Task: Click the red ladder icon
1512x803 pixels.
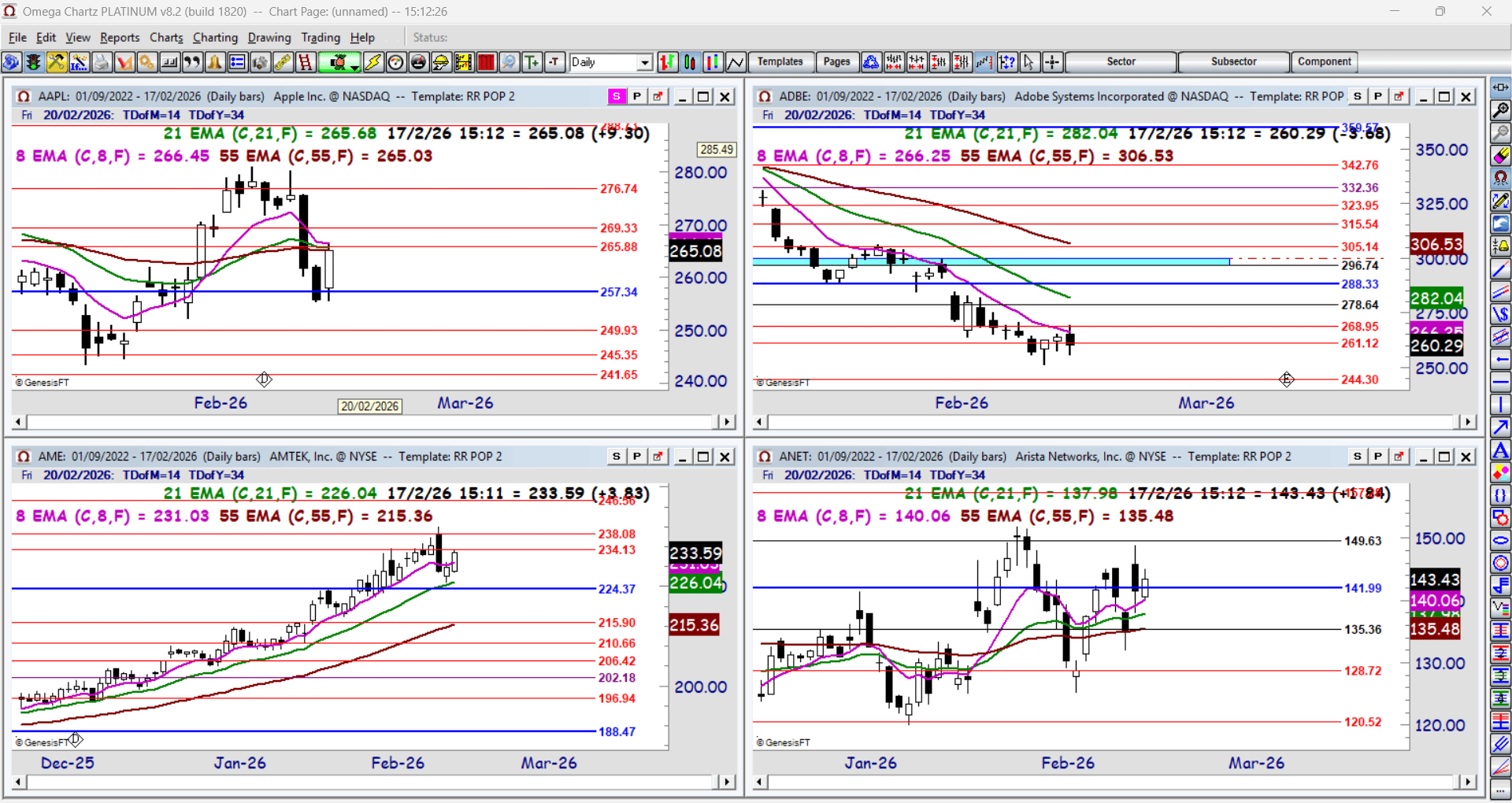Action: pos(306,62)
